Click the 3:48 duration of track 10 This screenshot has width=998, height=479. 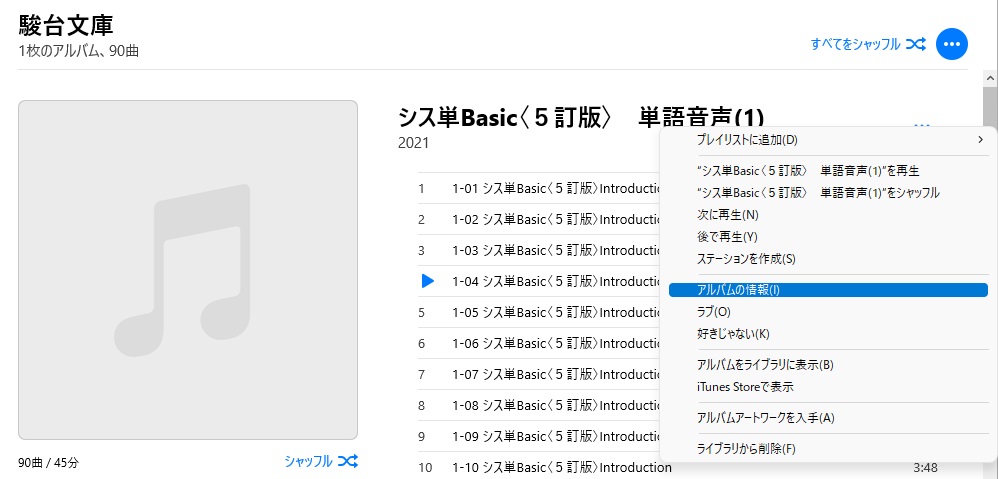click(925, 468)
